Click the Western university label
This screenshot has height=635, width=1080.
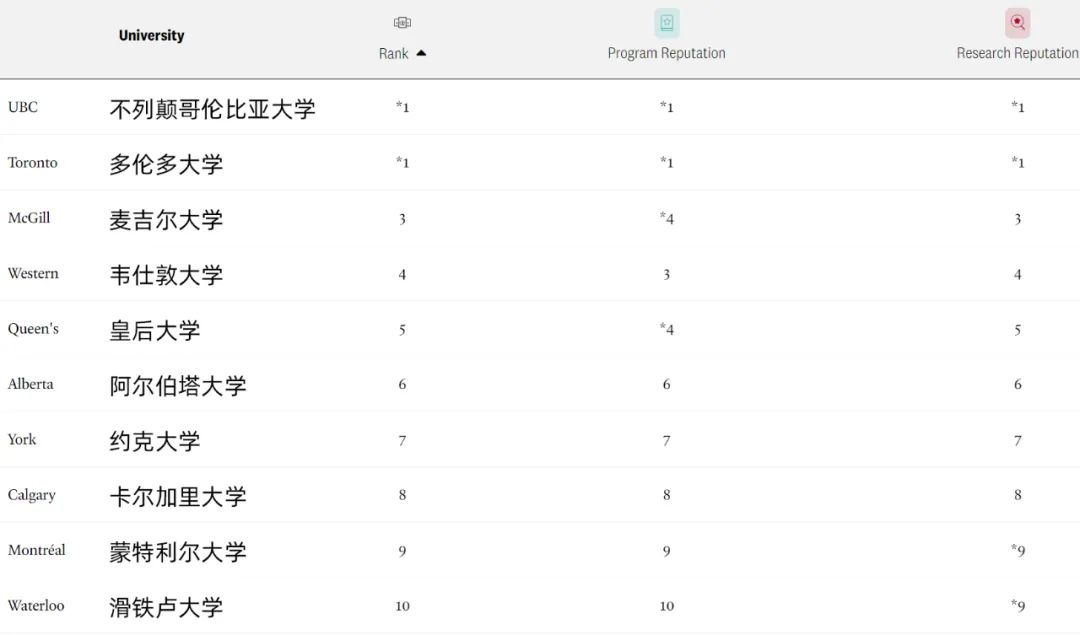pos(33,274)
